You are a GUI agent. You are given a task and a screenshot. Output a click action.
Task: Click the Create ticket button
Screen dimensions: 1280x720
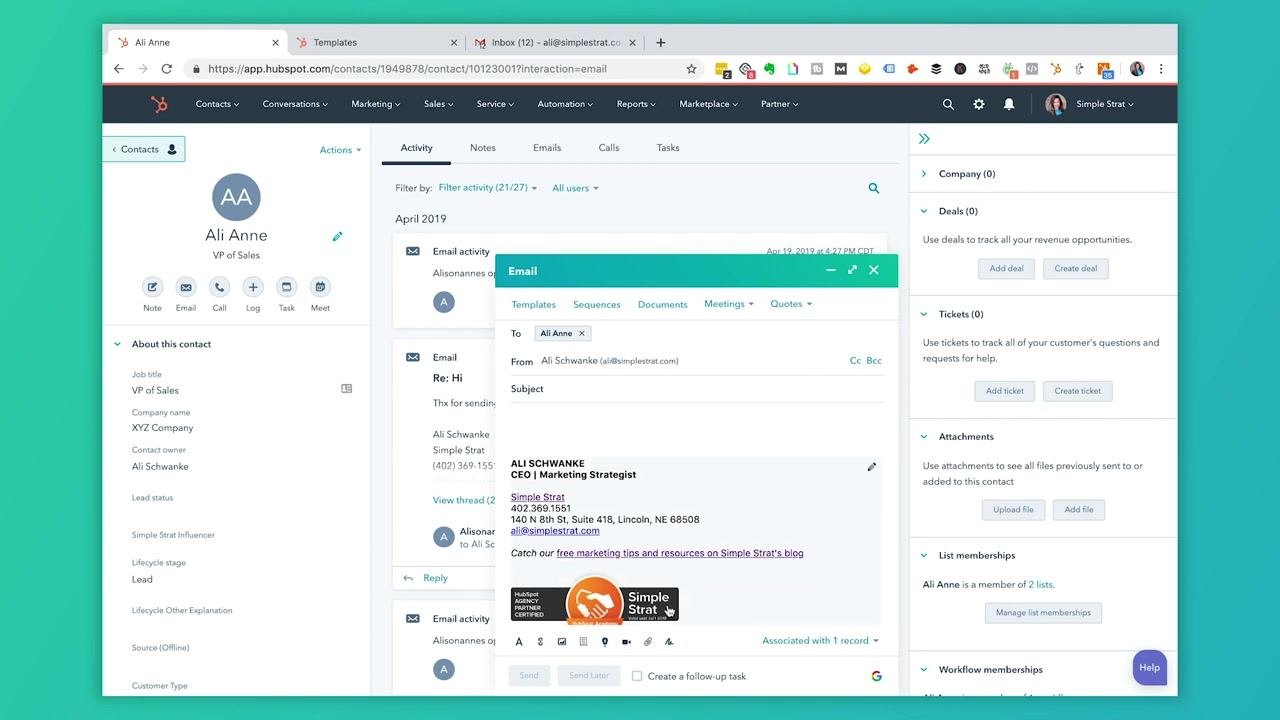point(1078,391)
